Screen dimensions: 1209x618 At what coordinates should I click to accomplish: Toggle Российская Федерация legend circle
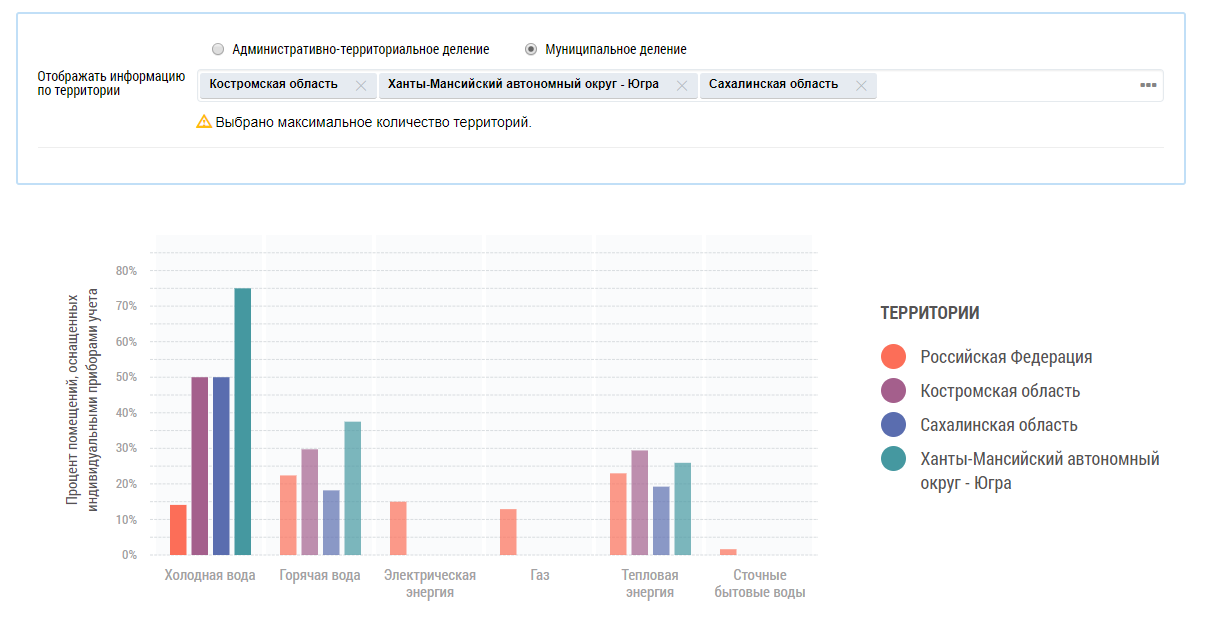pos(893,357)
